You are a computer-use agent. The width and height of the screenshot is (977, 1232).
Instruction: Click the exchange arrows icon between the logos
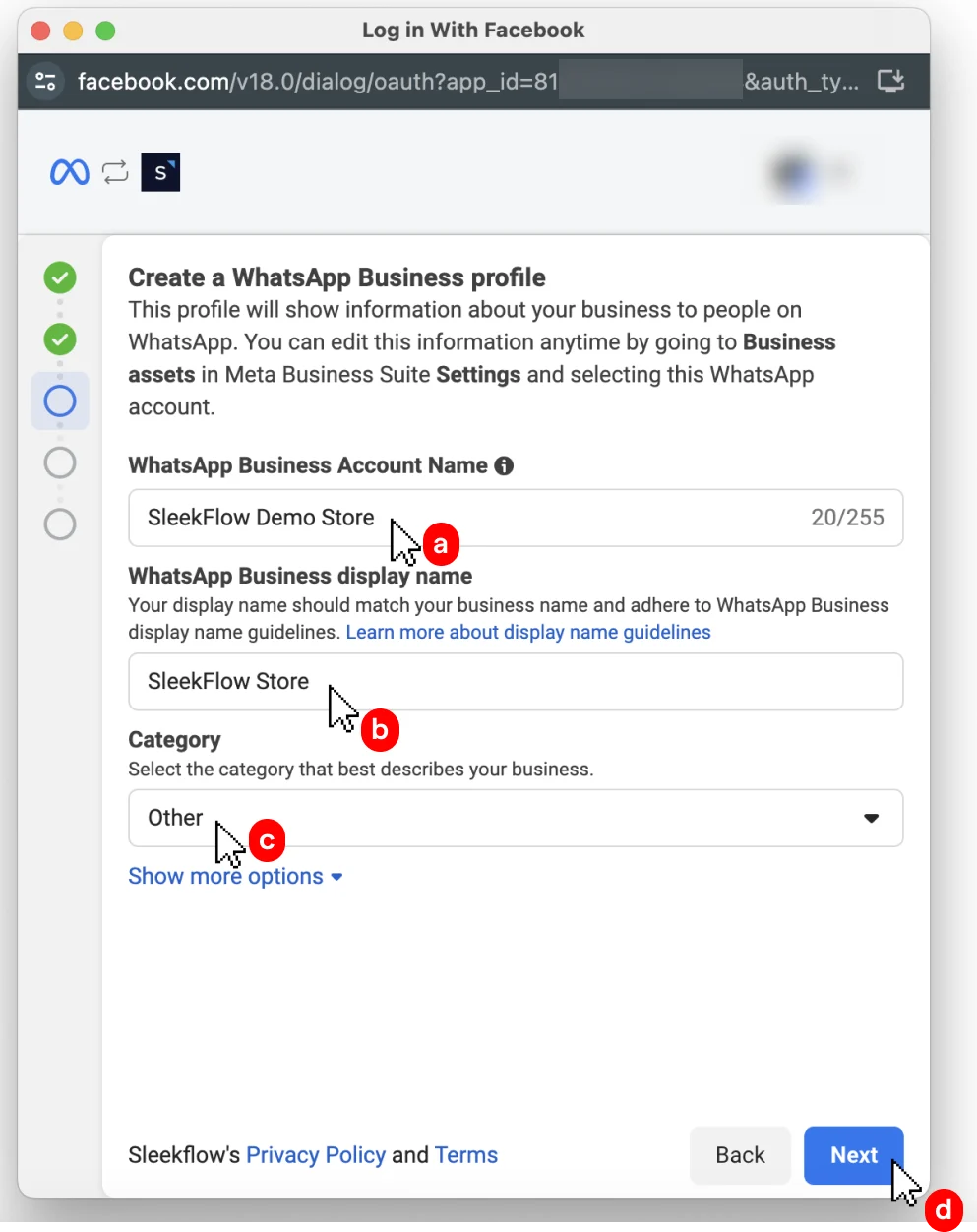pos(115,171)
